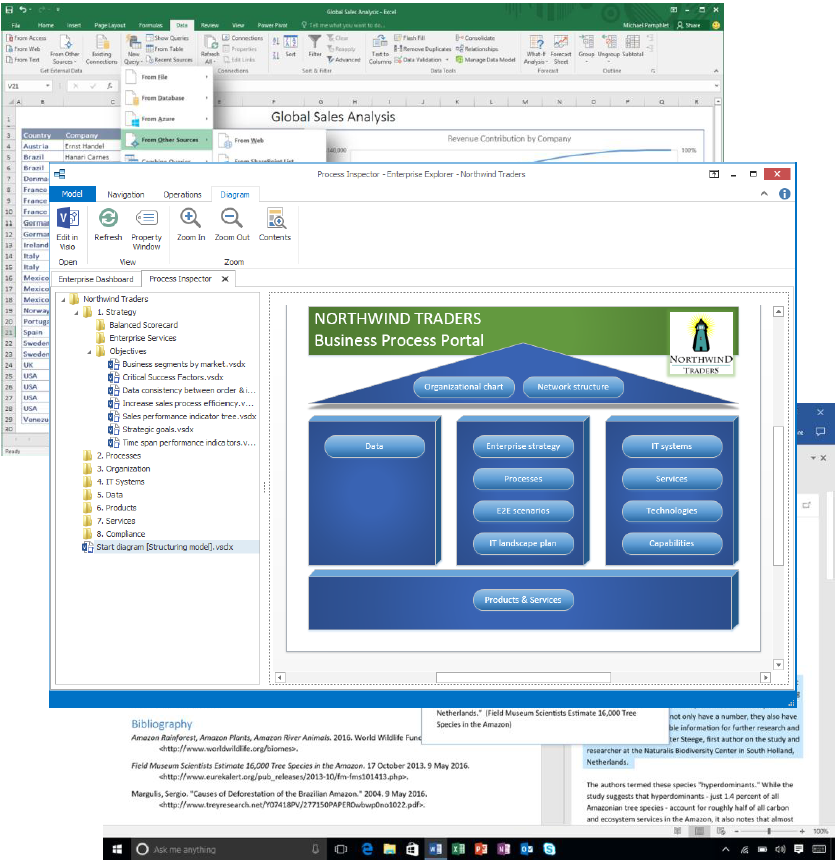836x861 pixels.
Task: Open OneNote from the taskbar
Action: pyautogui.click(x=504, y=849)
